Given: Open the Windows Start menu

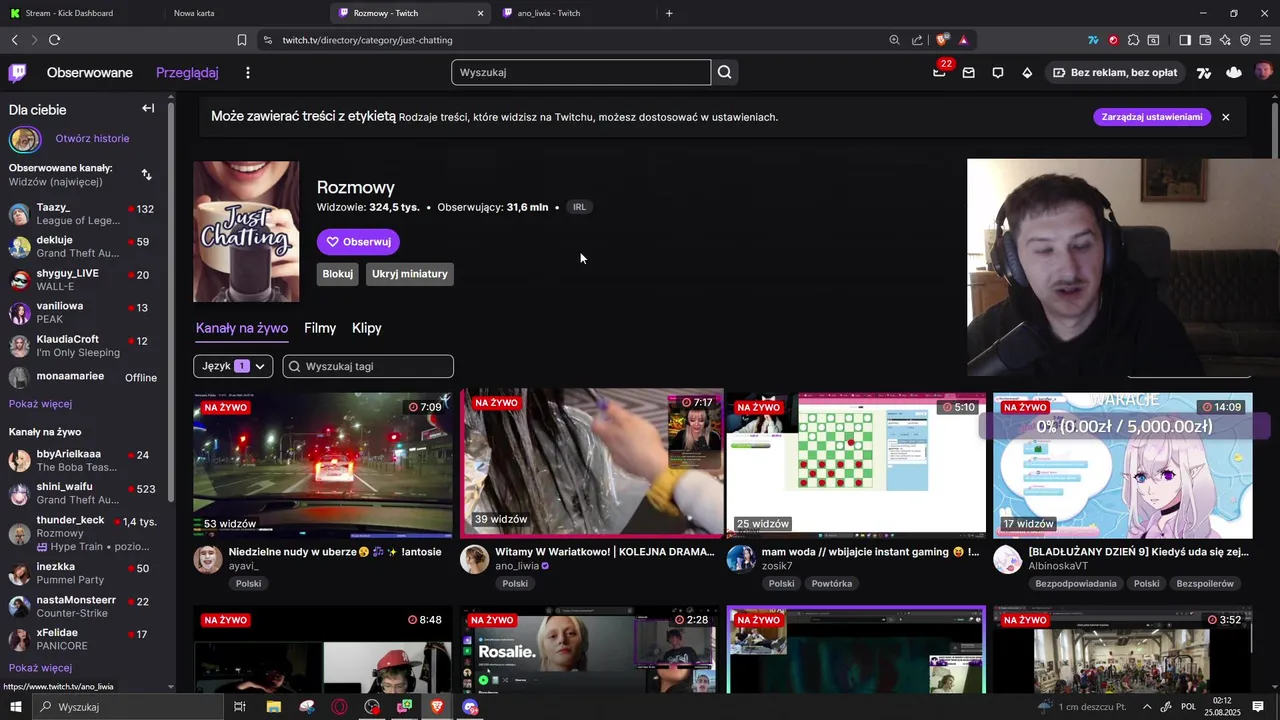Looking at the screenshot, I should coord(15,707).
